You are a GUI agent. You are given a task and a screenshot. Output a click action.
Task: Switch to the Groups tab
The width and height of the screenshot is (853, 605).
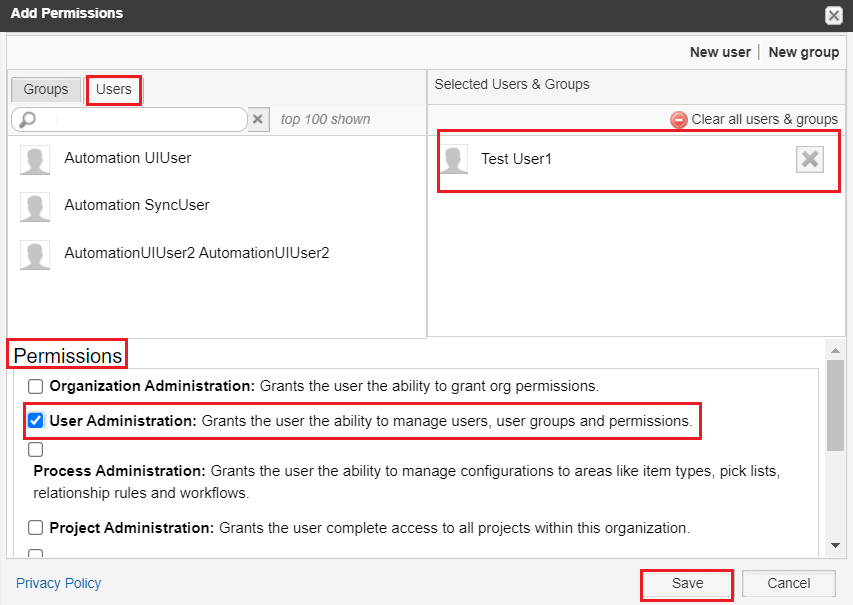pos(46,89)
